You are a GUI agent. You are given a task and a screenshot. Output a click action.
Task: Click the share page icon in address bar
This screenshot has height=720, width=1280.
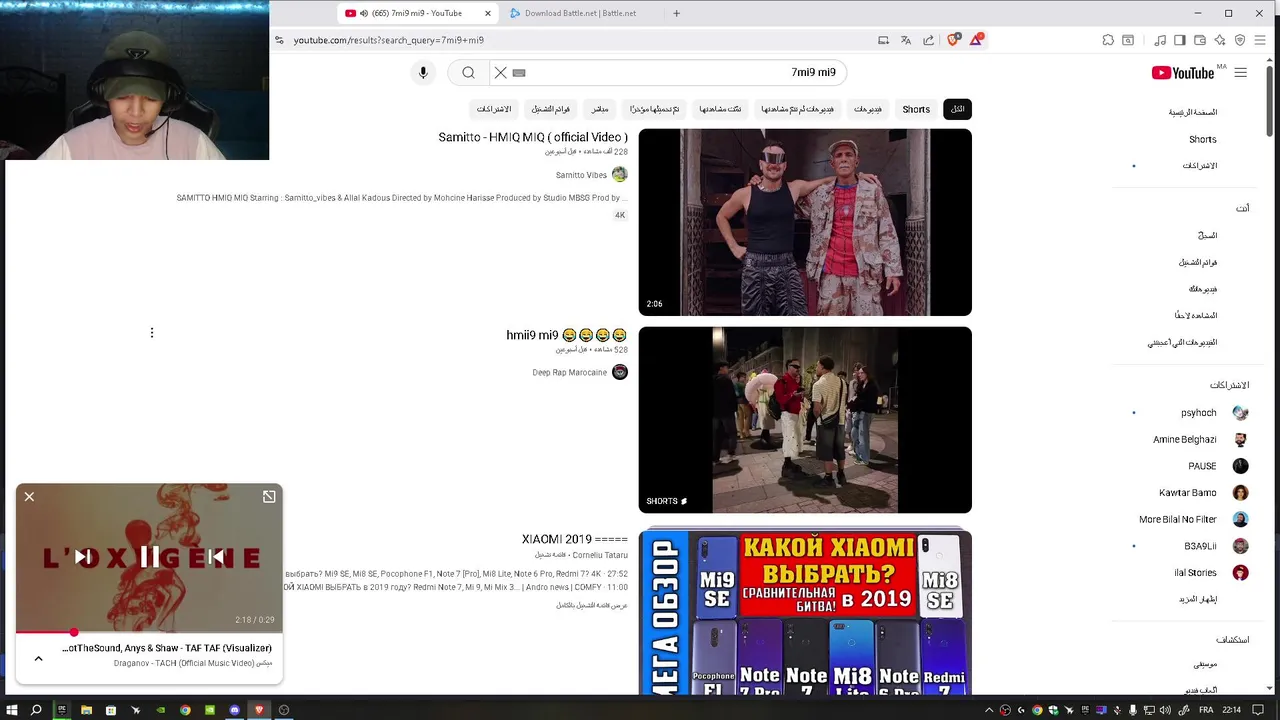click(x=928, y=40)
